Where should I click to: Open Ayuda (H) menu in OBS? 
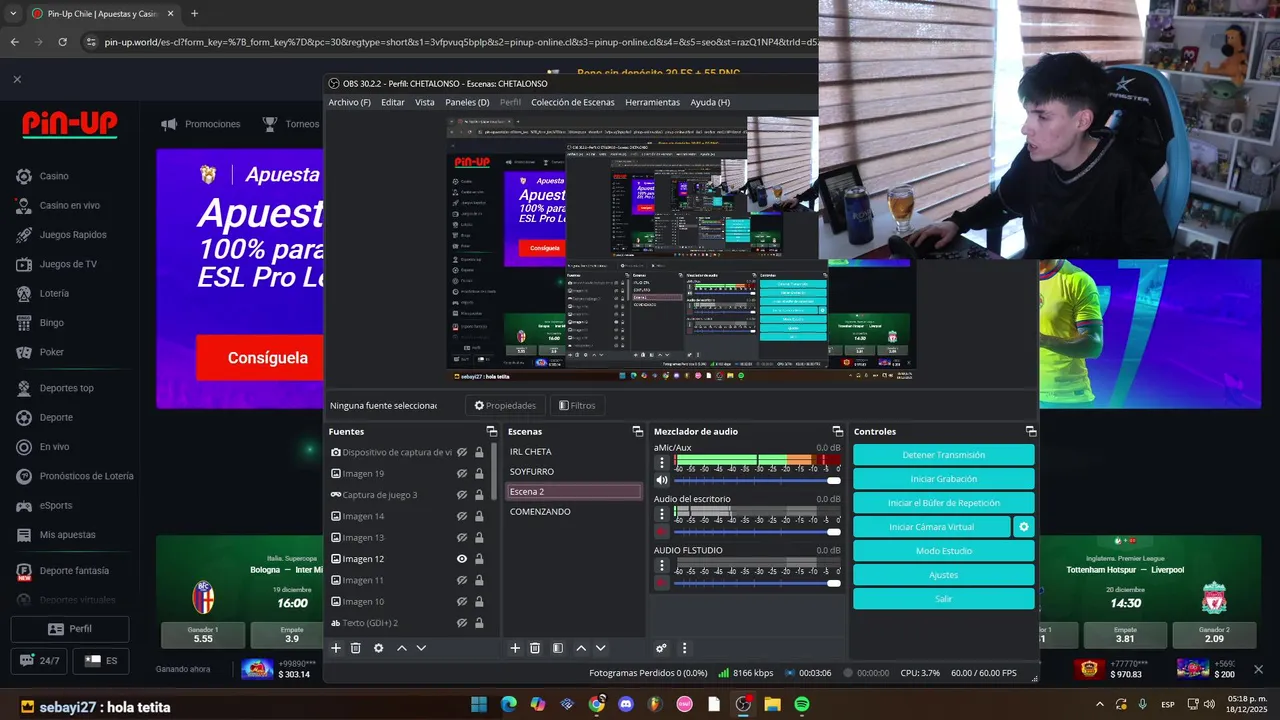[710, 102]
